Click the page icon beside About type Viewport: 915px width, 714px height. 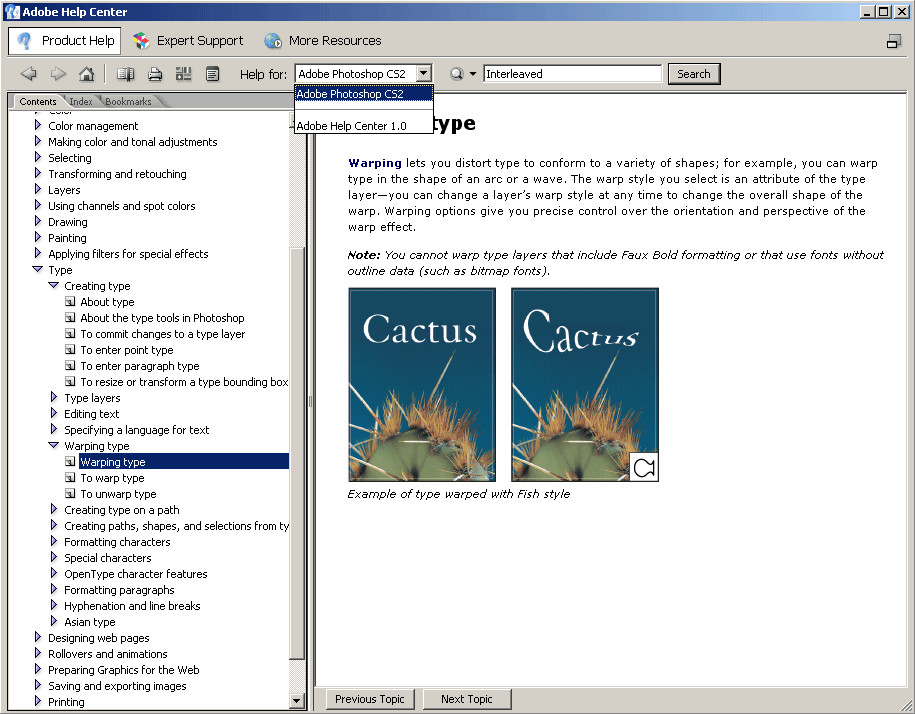pyautogui.click(x=70, y=302)
